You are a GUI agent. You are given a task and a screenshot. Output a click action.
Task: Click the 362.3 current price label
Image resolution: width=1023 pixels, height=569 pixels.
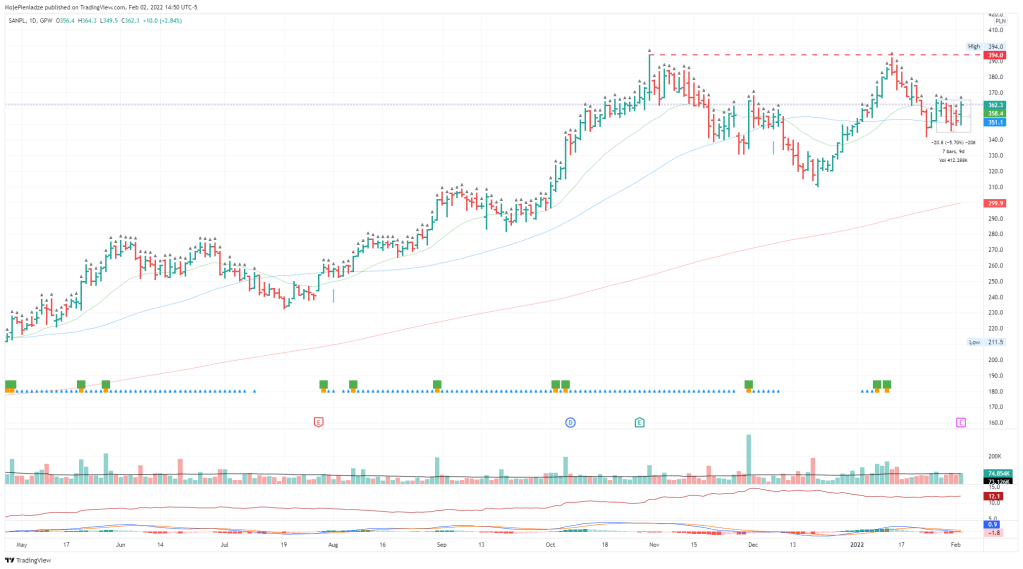[x=995, y=105]
